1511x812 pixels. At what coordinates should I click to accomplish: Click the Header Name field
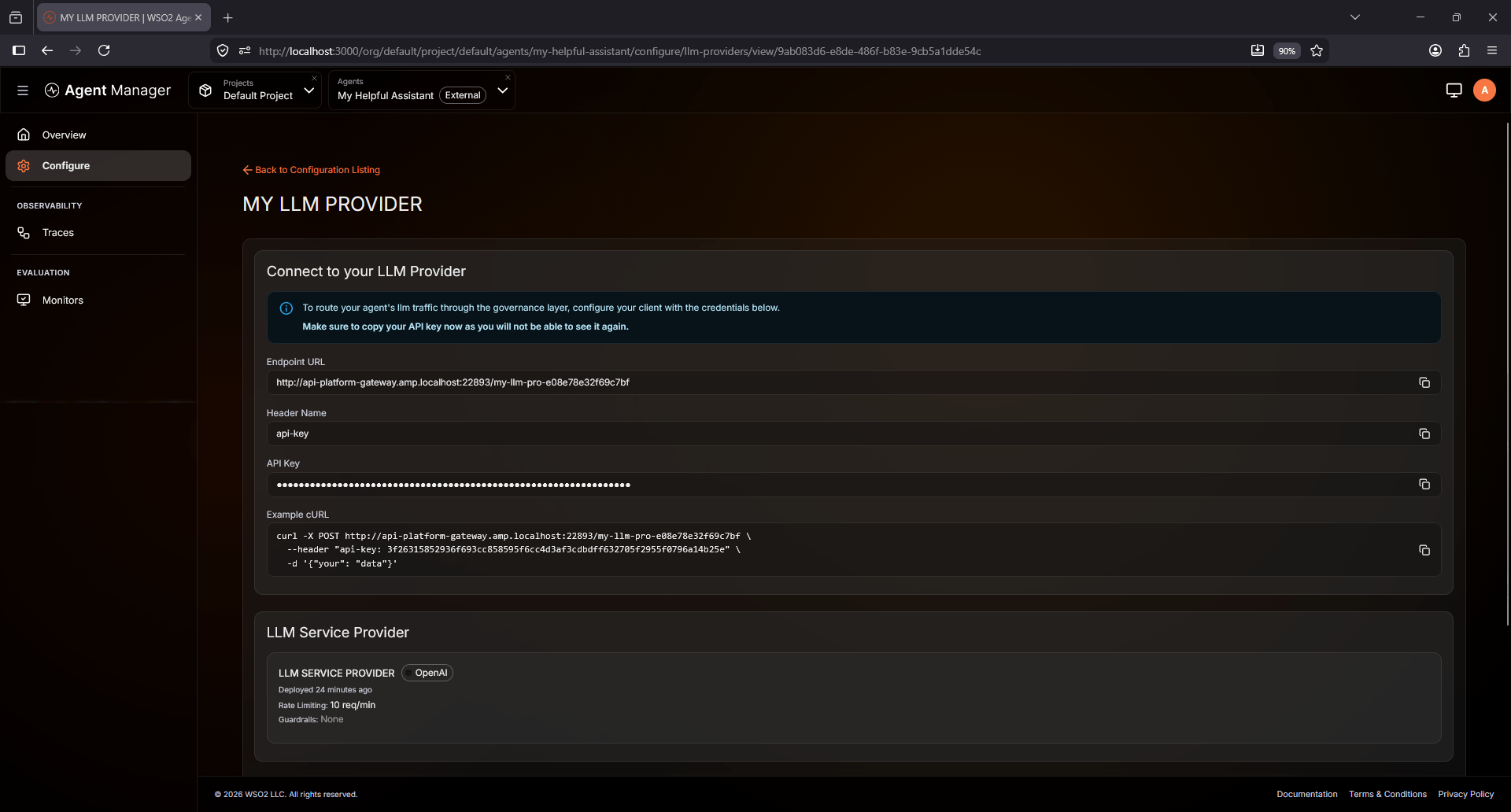[854, 434]
